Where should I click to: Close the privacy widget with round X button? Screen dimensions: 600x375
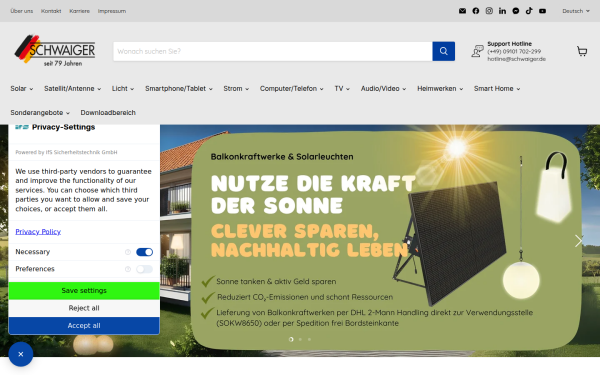point(21,354)
